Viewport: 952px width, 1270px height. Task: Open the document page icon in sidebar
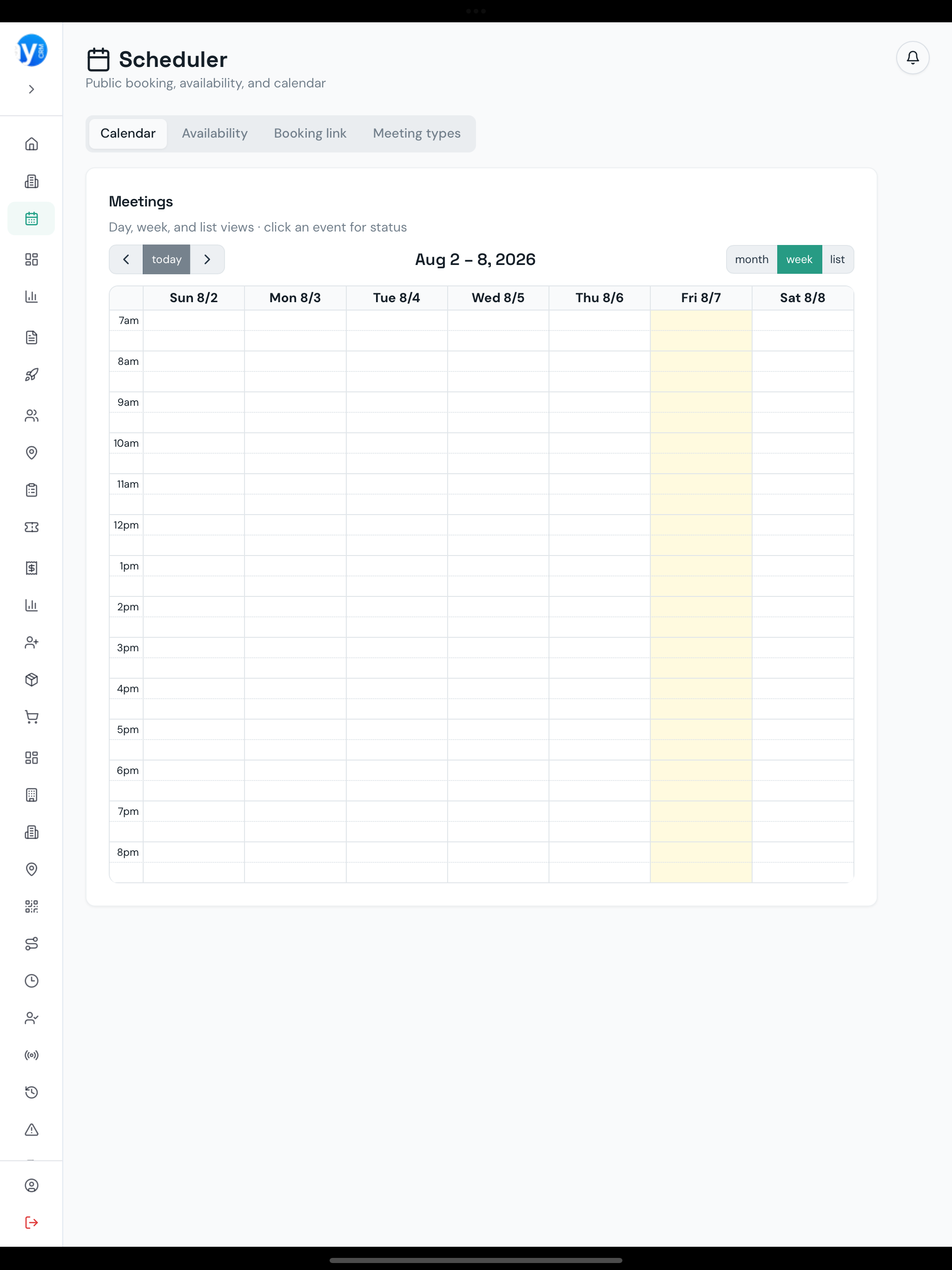click(32, 337)
